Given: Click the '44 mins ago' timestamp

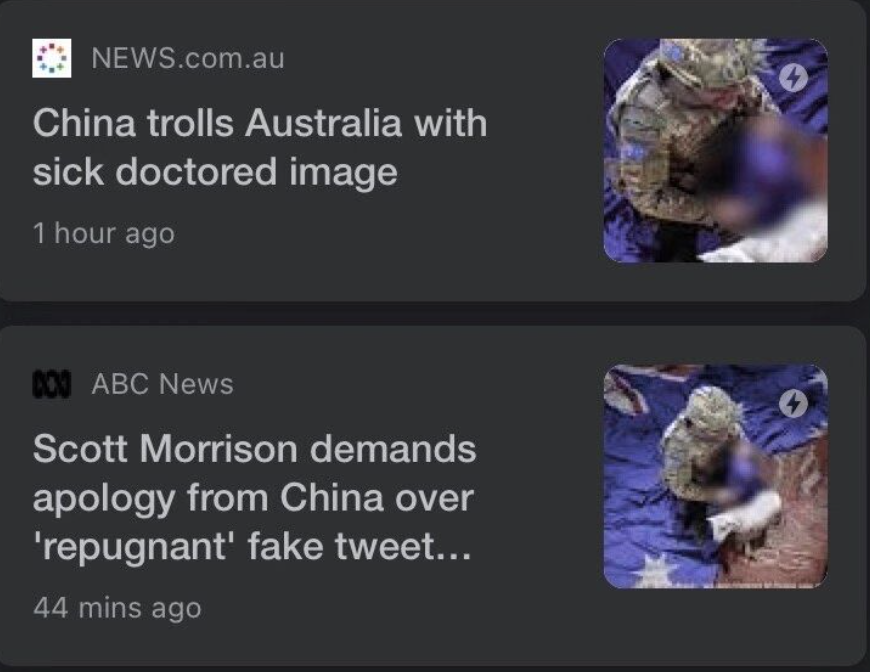Looking at the screenshot, I should click(117, 608).
